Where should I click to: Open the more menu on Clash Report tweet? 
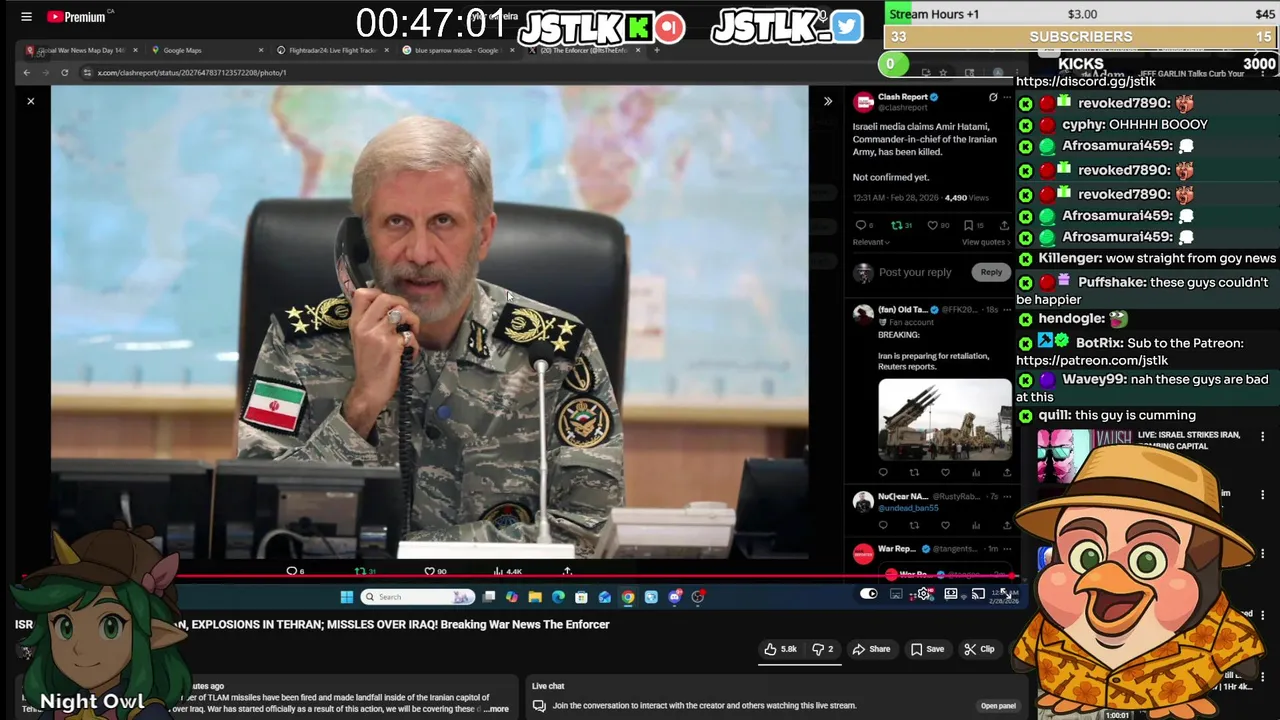[1008, 97]
